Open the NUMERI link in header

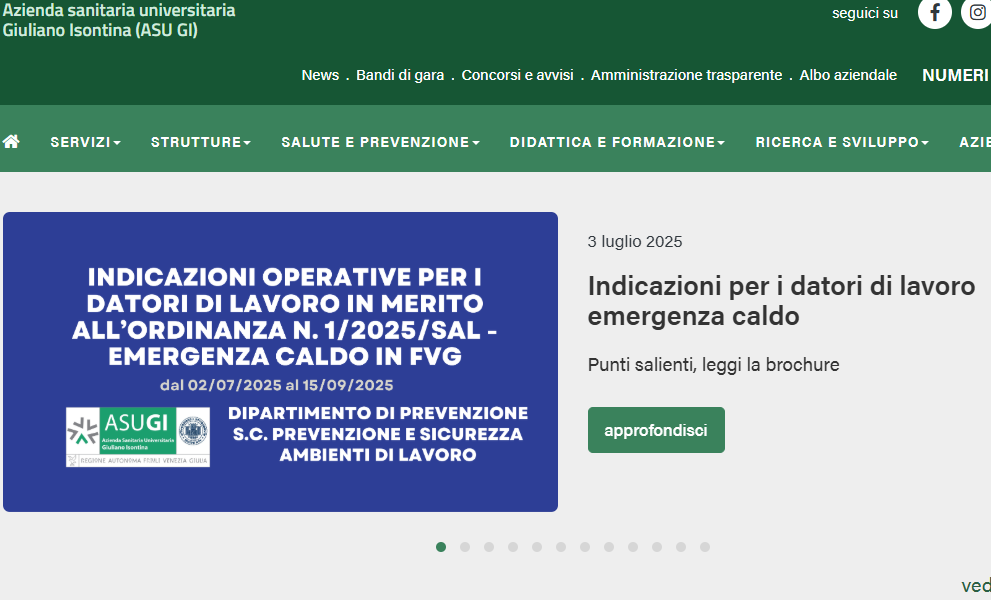click(x=956, y=75)
